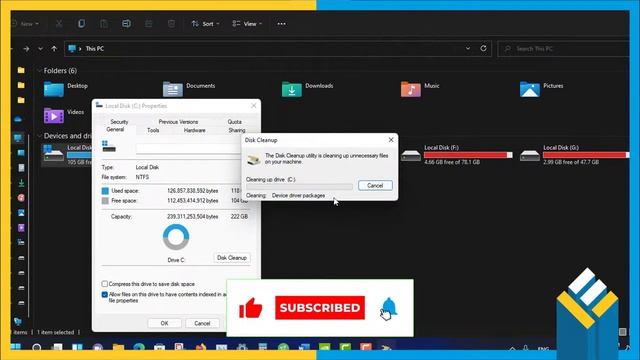Click the Copy icon in Explorer toolbar
This screenshot has width=640, height=360.
pyautogui.click(x=81, y=24)
